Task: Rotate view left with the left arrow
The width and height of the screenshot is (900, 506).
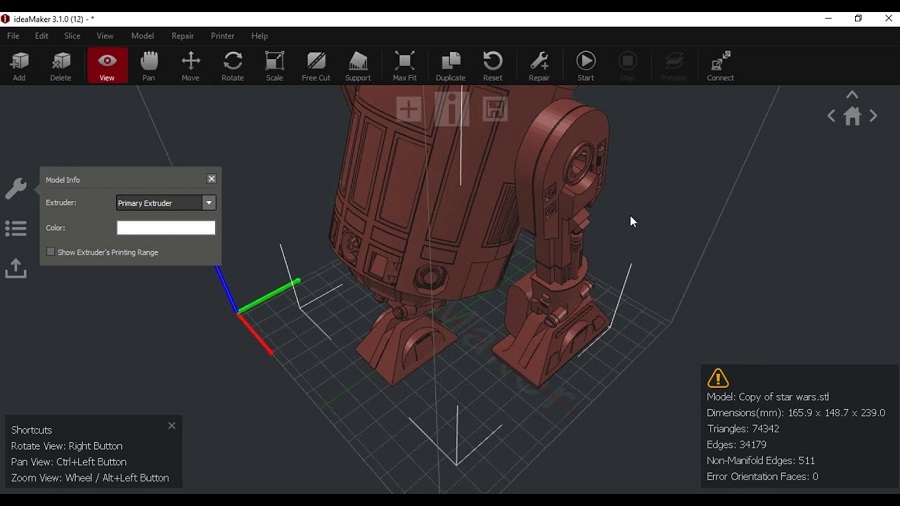Action: click(831, 116)
